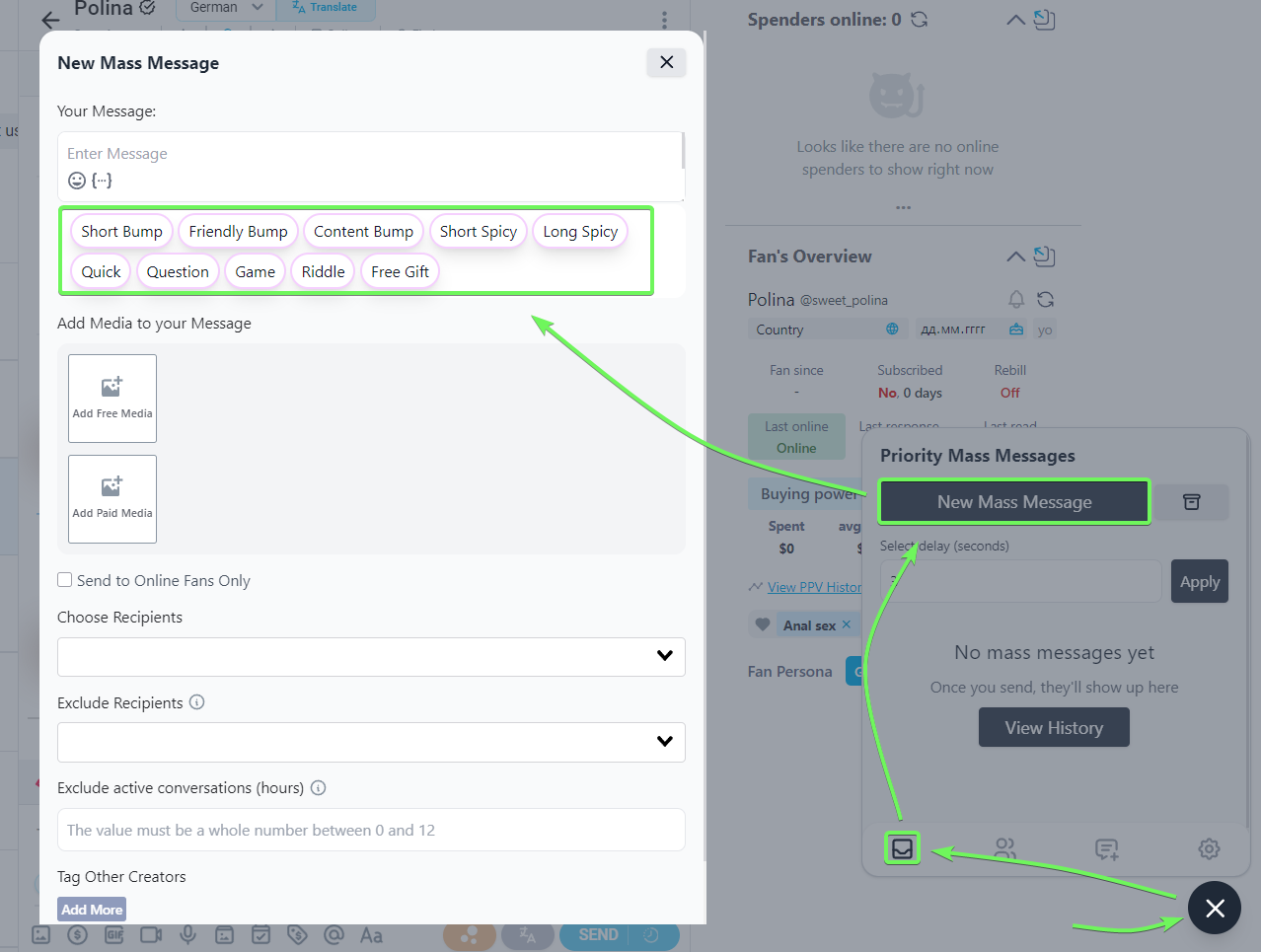Click Add Free Media tile
This screenshot has height=952, width=1261.
coord(112,399)
